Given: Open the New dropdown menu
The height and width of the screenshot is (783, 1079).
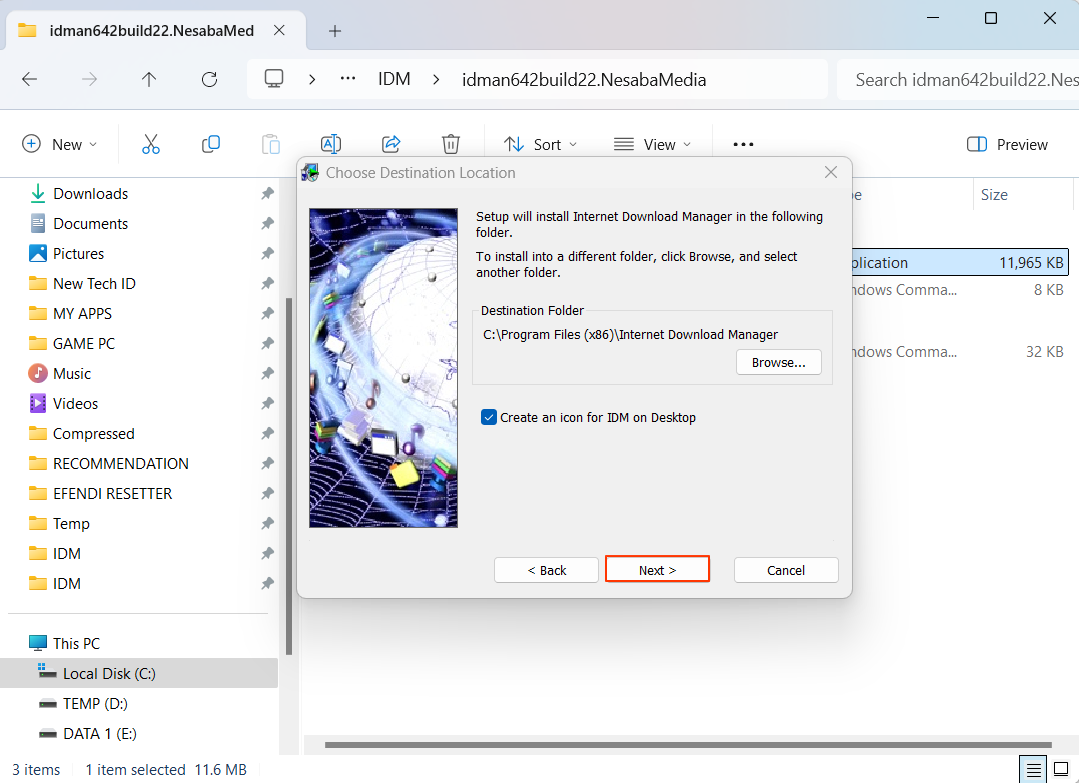Looking at the screenshot, I should (x=60, y=144).
